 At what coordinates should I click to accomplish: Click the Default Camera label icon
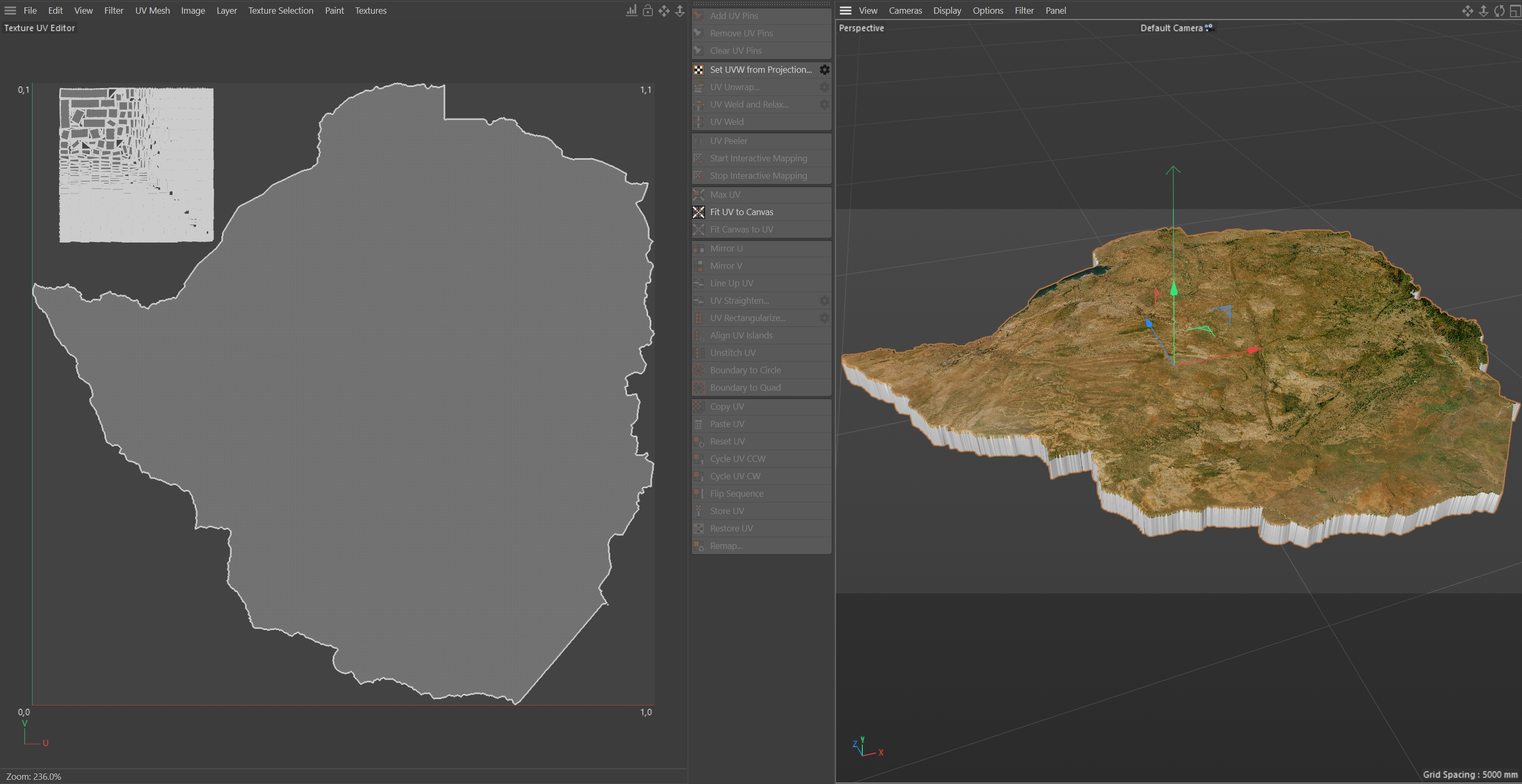point(1209,27)
